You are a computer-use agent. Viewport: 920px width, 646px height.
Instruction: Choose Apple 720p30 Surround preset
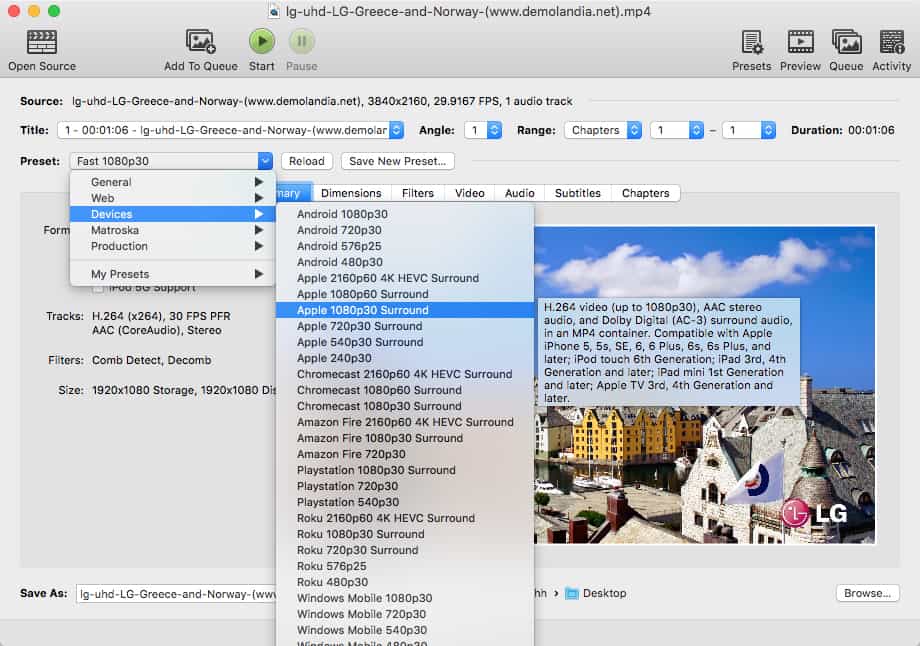tap(405, 326)
